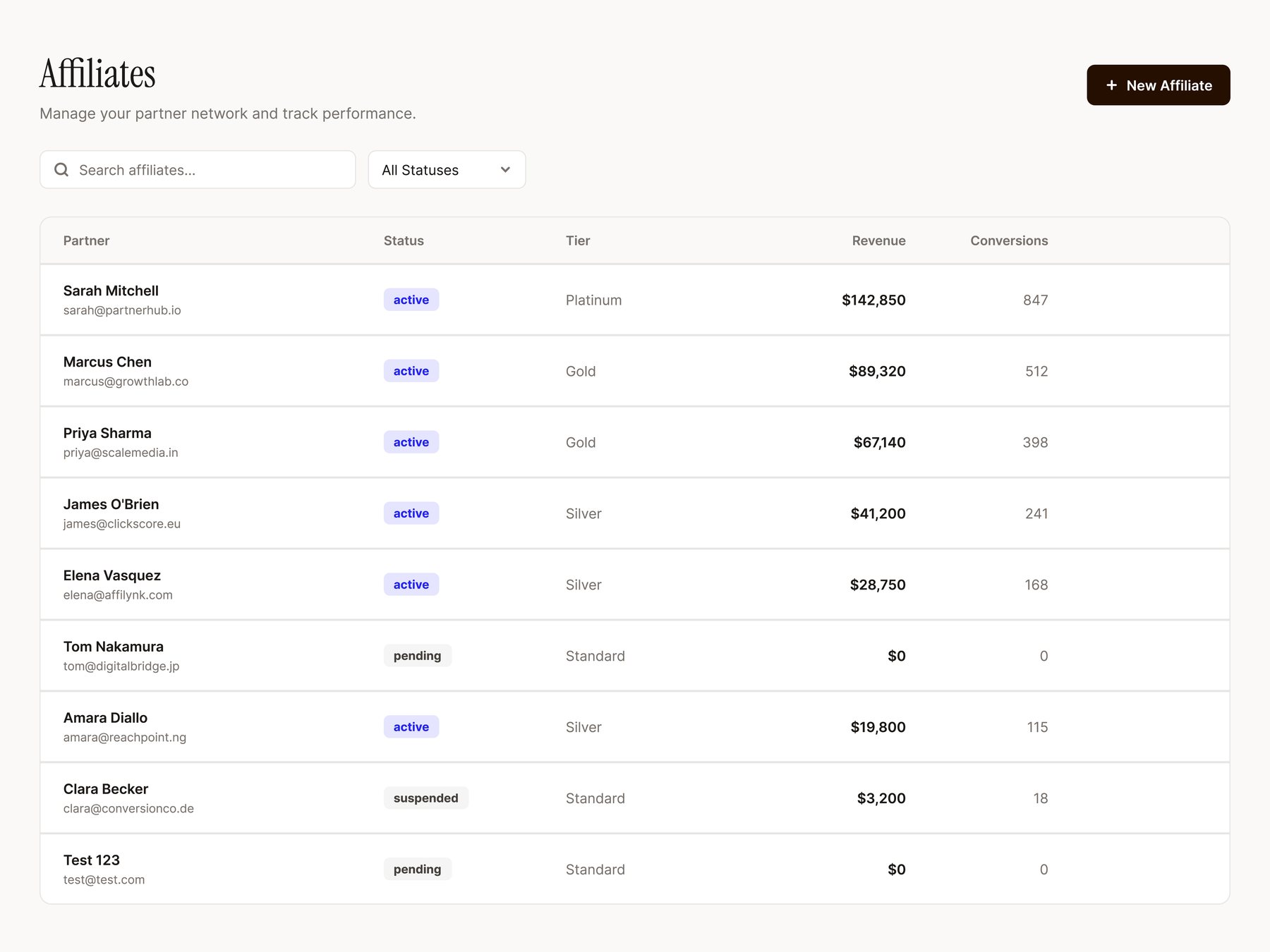This screenshot has height=952, width=1270.
Task: Click the $28,750 revenue value
Action: (x=878, y=585)
